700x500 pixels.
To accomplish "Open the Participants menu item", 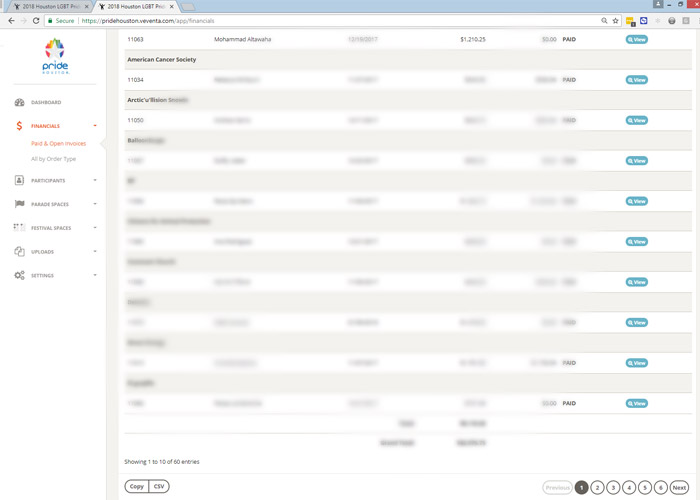I will pyautogui.click(x=48, y=180).
